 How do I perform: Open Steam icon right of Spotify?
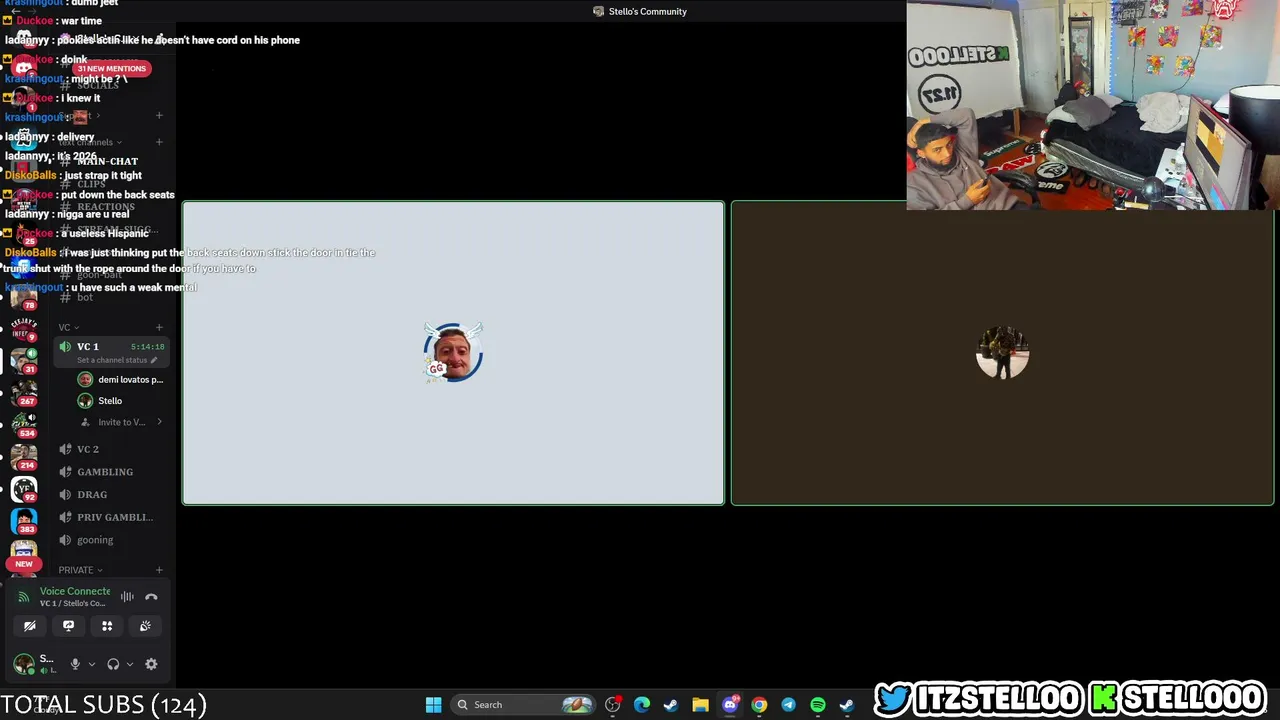tap(846, 705)
